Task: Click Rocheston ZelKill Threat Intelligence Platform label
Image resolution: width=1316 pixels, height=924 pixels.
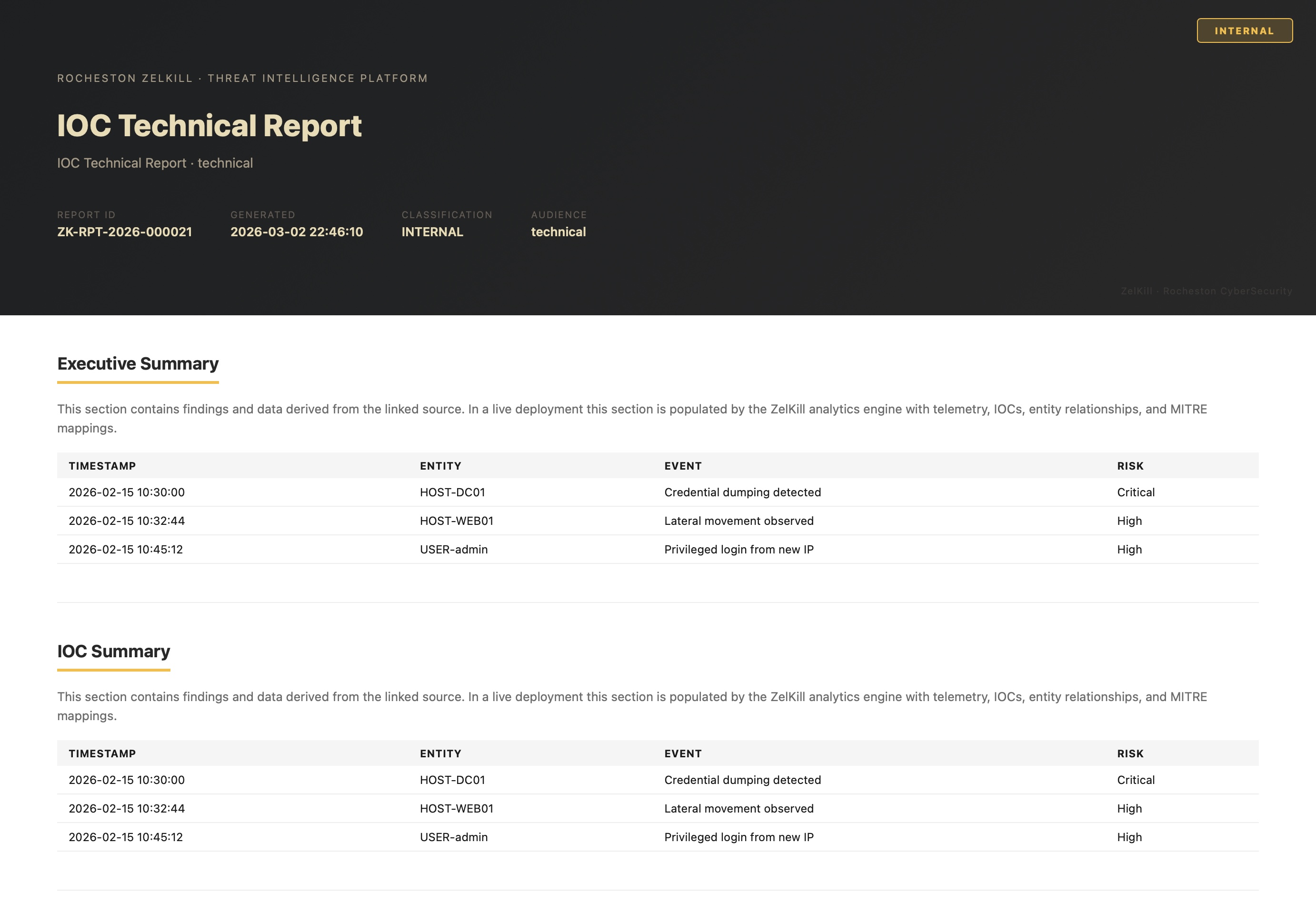Action: point(242,78)
